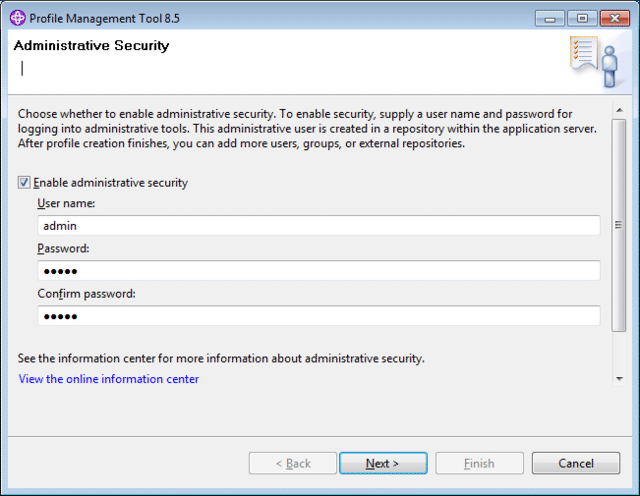Focus the Password input field

pos(318,271)
